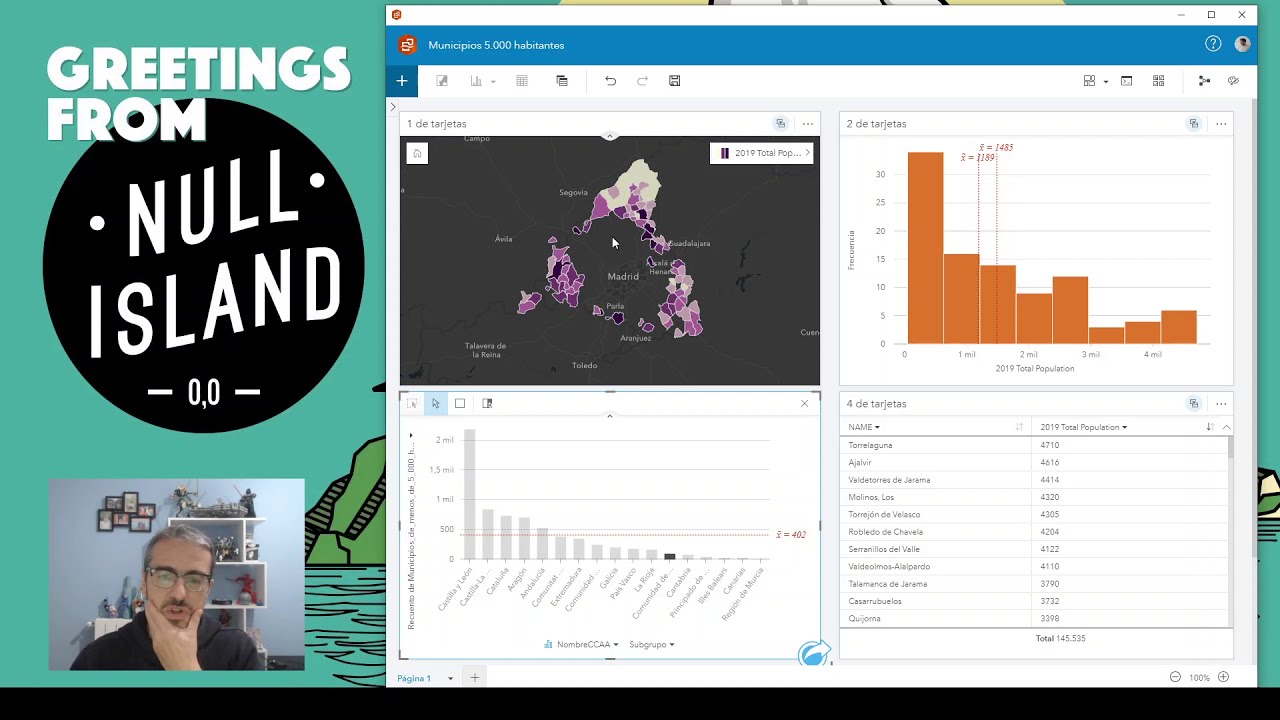Expand the data pane side arrow
Viewport: 1280px width, 720px height.
point(392,106)
